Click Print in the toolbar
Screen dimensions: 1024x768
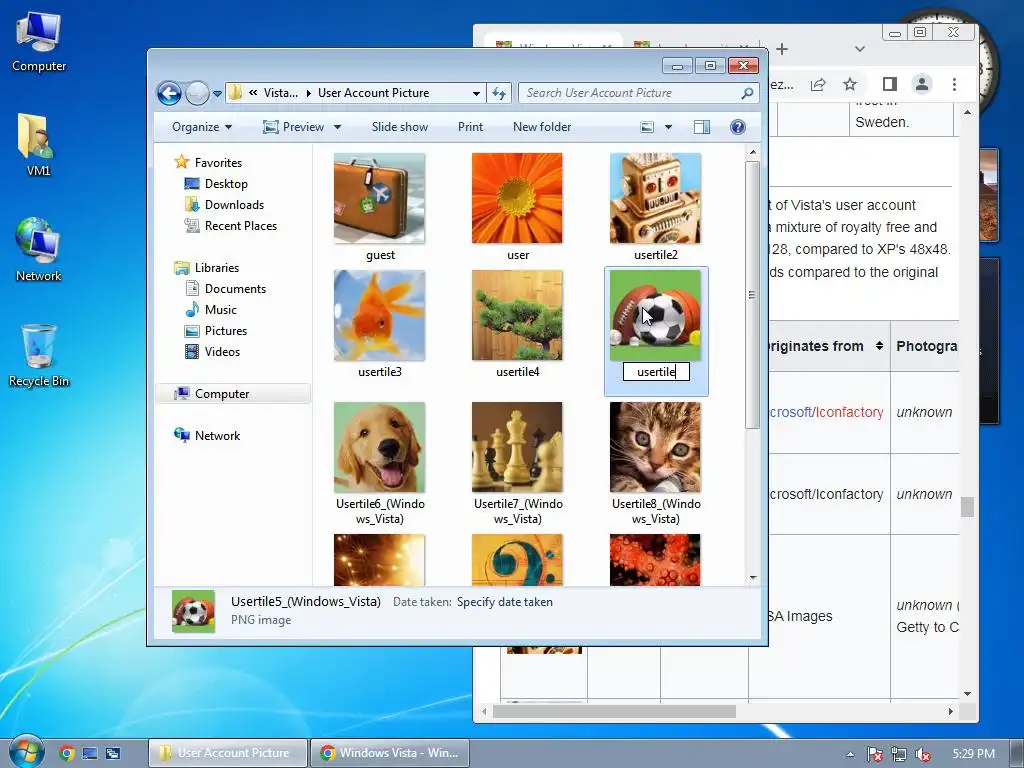[470, 127]
